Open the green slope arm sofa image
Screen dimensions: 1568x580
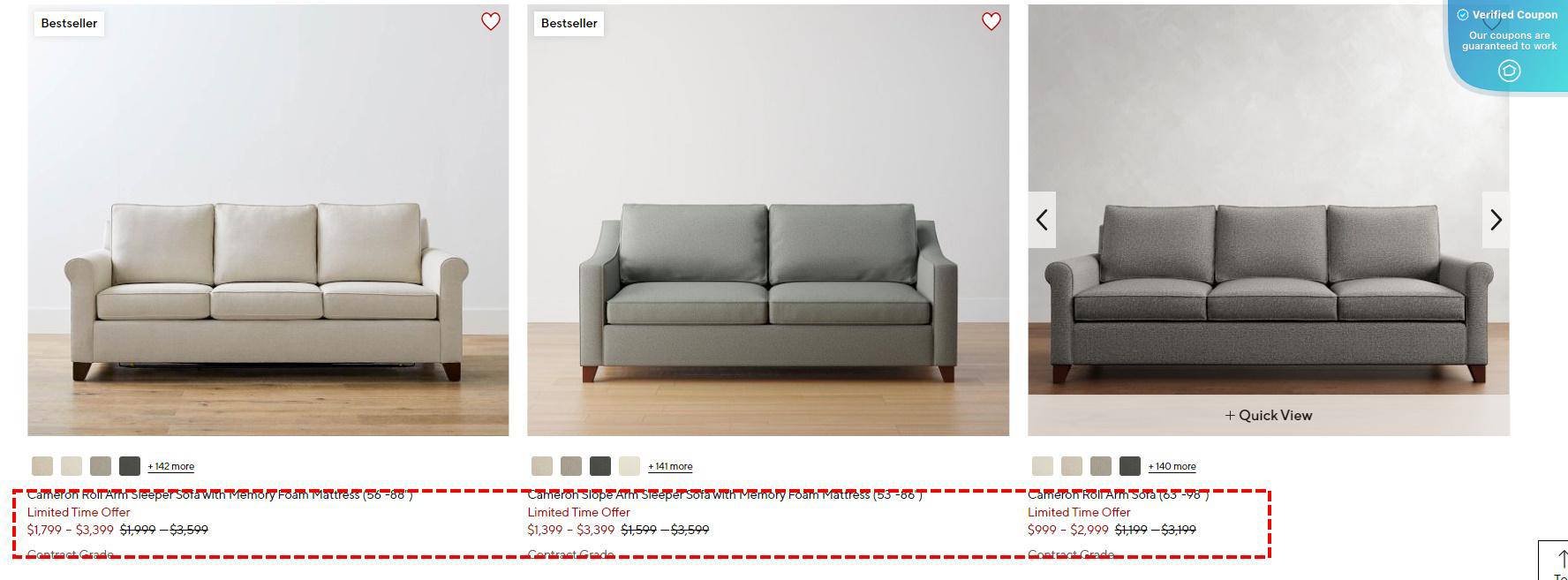coord(768,220)
